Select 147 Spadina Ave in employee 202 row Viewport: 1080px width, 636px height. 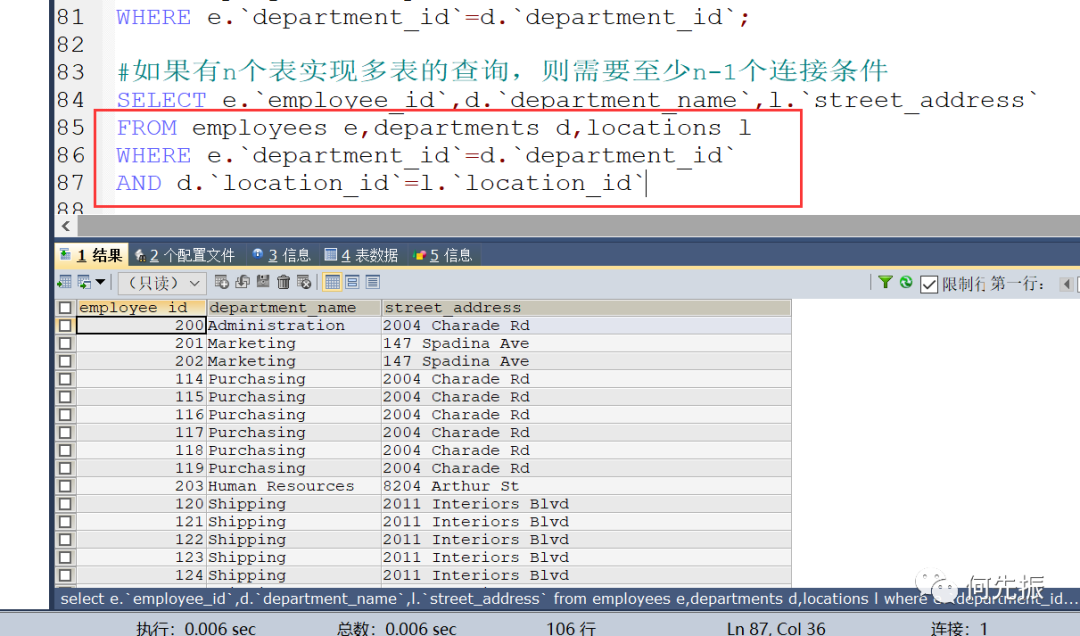pos(586,361)
